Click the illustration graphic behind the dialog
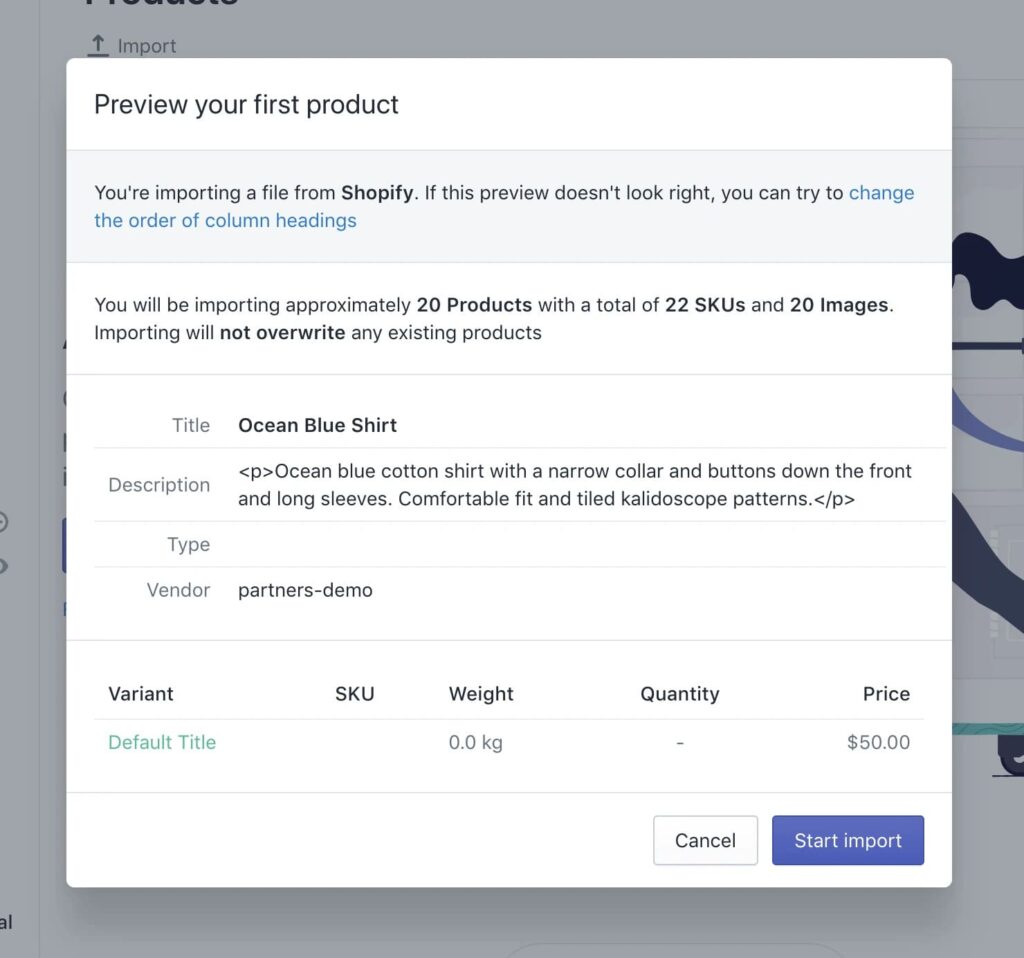The height and width of the screenshot is (958, 1024). [988, 503]
